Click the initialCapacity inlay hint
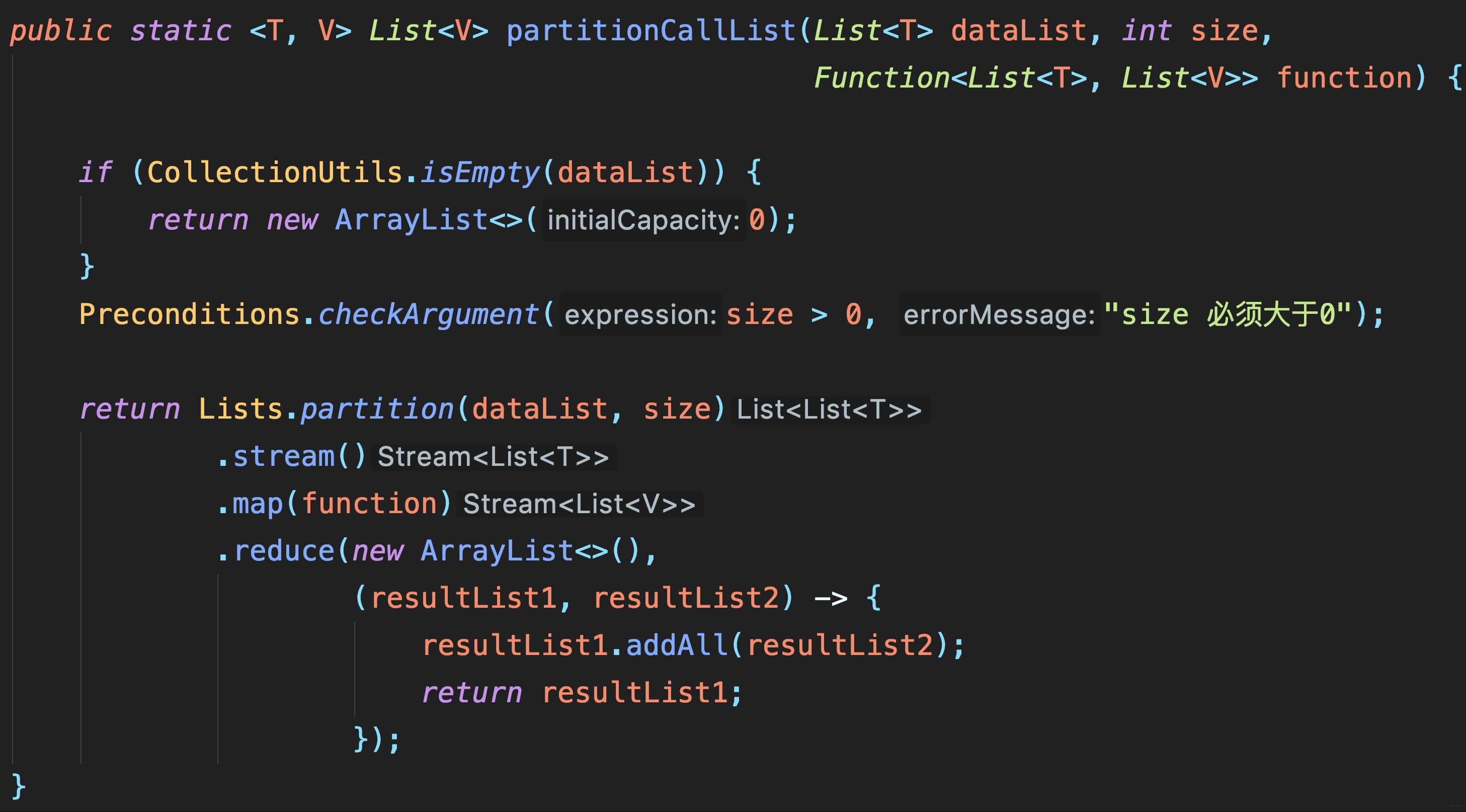 pyautogui.click(x=643, y=220)
